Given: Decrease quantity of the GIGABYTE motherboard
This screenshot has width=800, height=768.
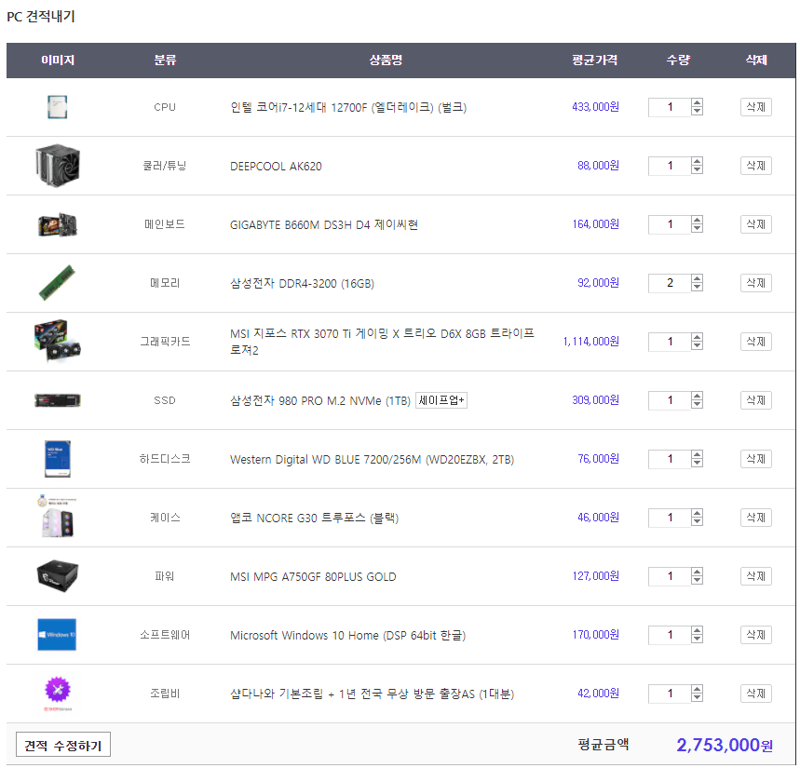Looking at the screenshot, I should [x=696, y=229].
